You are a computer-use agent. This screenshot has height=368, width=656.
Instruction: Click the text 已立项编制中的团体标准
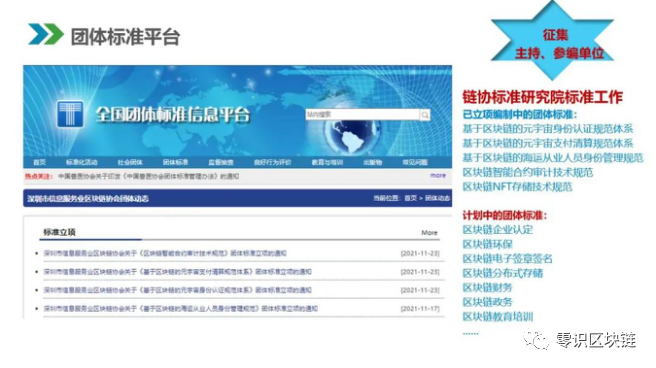(520, 115)
